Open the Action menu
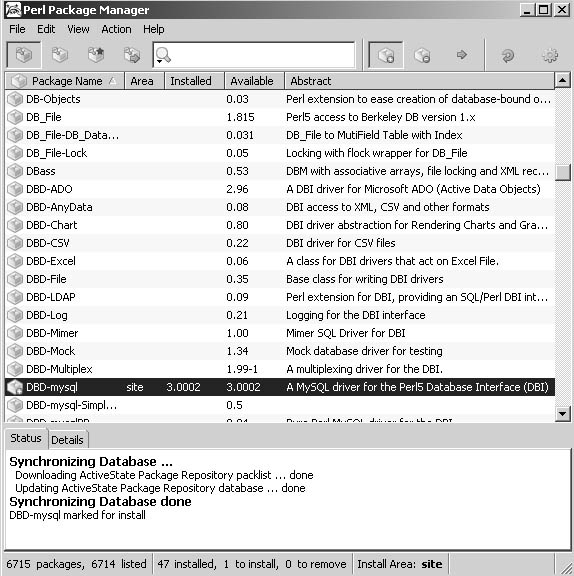574x576 pixels. coord(116,29)
